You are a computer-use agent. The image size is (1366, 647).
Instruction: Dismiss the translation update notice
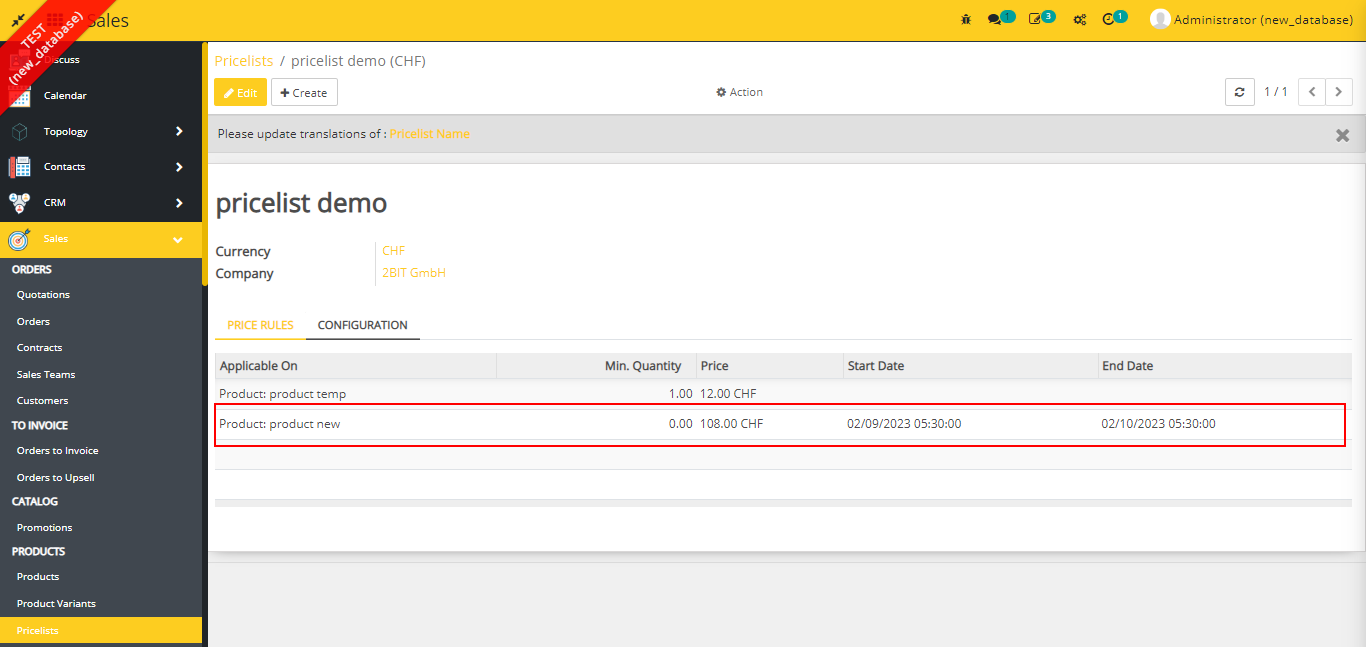1342,135
